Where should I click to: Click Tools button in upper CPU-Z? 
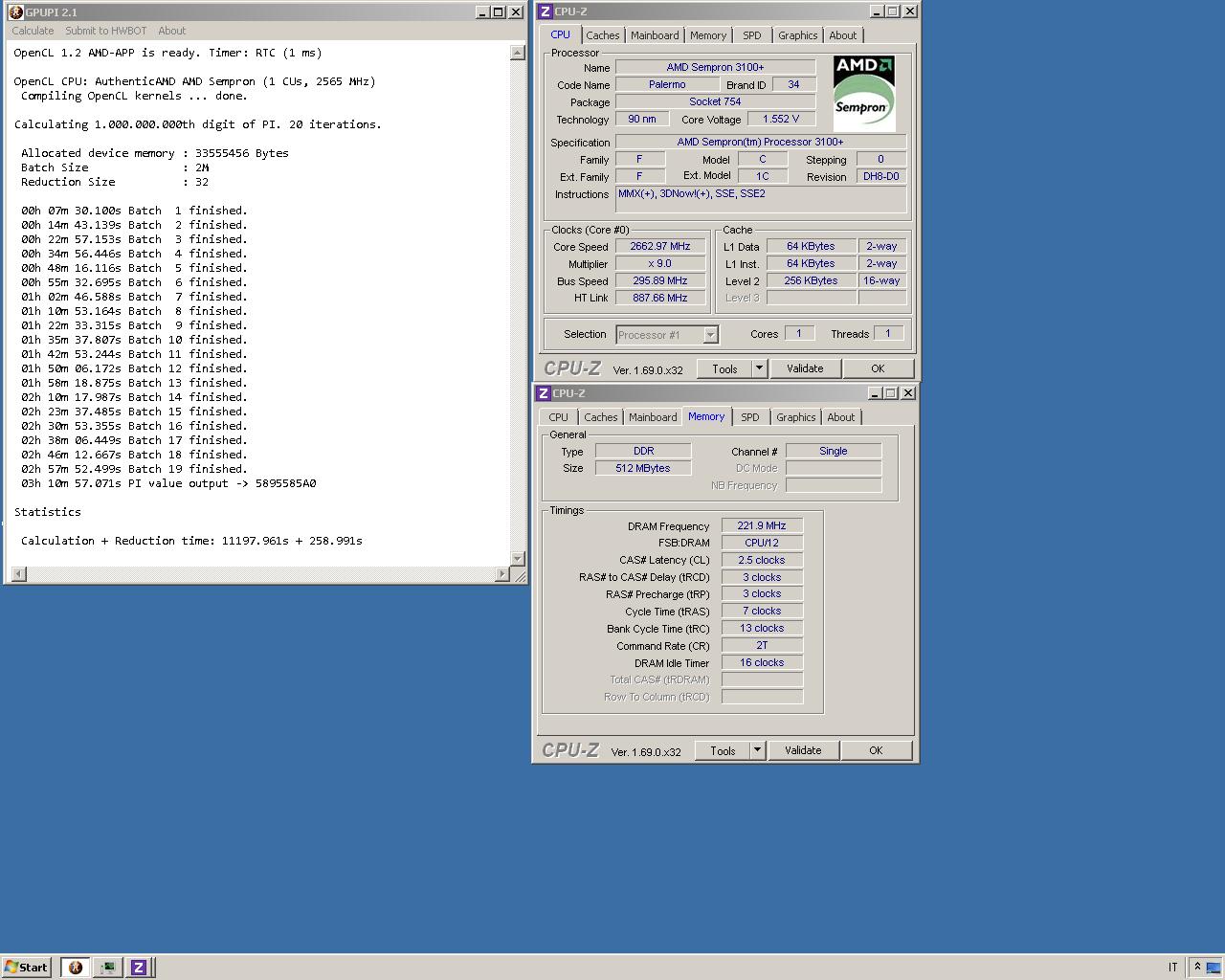(724, 368)
